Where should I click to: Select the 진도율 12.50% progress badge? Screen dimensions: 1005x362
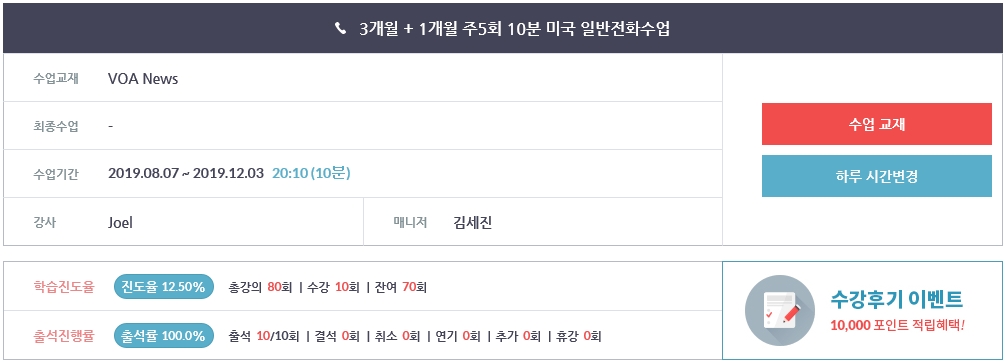pos(164,287)
